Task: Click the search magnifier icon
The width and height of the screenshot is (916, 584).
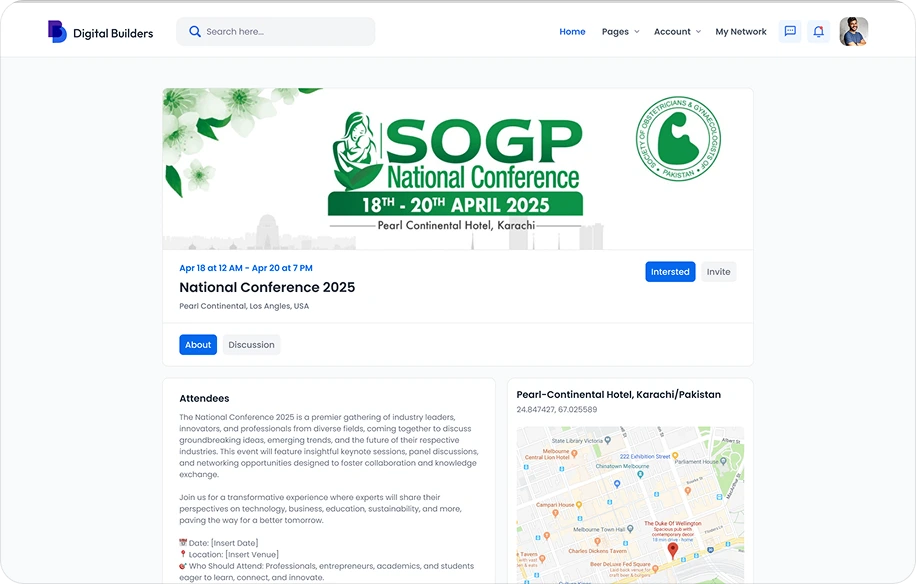Action: coord(195,32)
